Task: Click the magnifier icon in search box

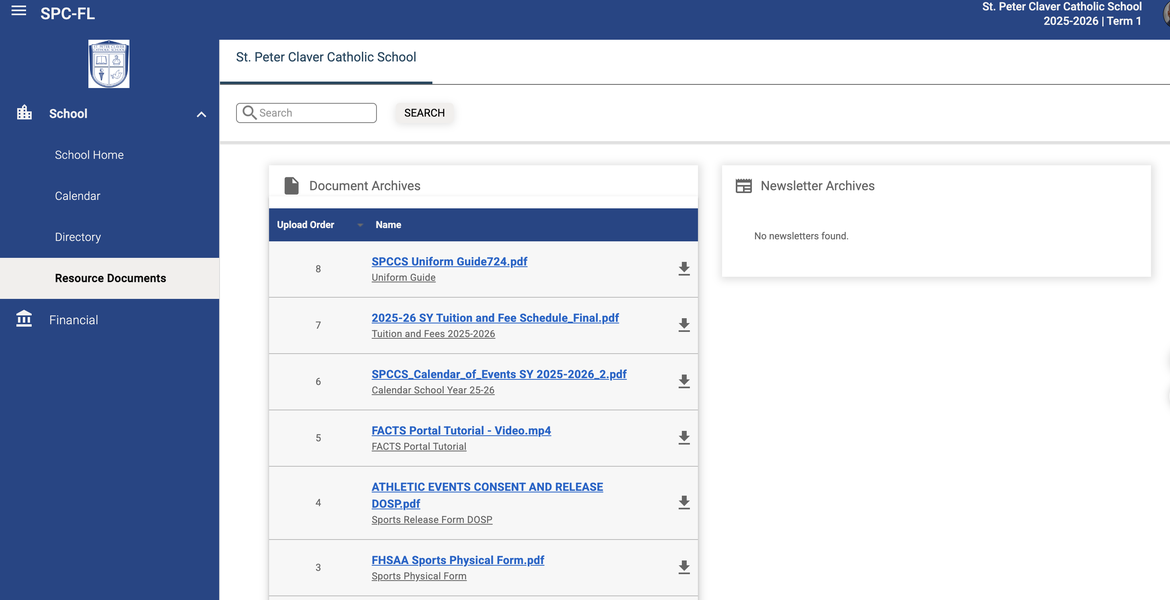Action: pos(250,113)
